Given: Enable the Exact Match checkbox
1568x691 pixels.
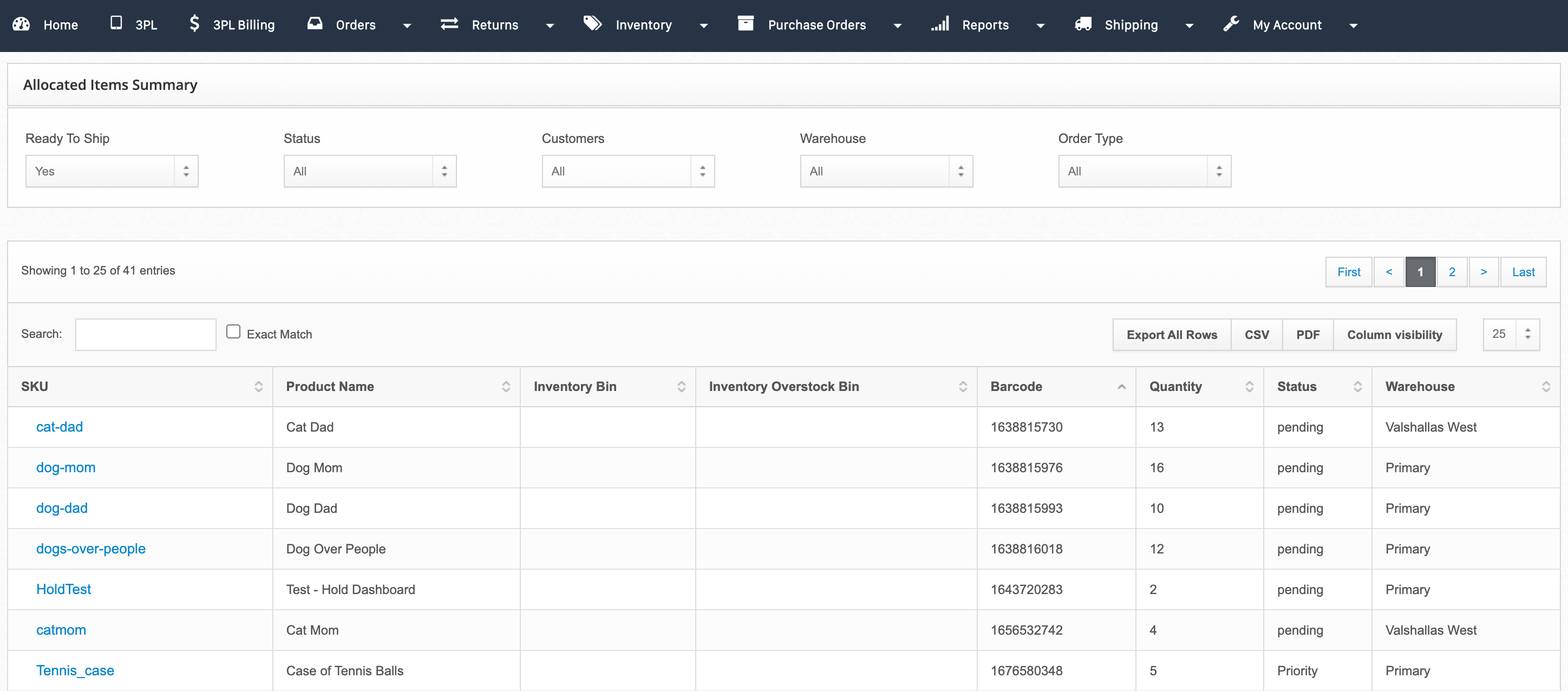Looking at the screenshot, I should pyautogui.click(x=233, y=332).
